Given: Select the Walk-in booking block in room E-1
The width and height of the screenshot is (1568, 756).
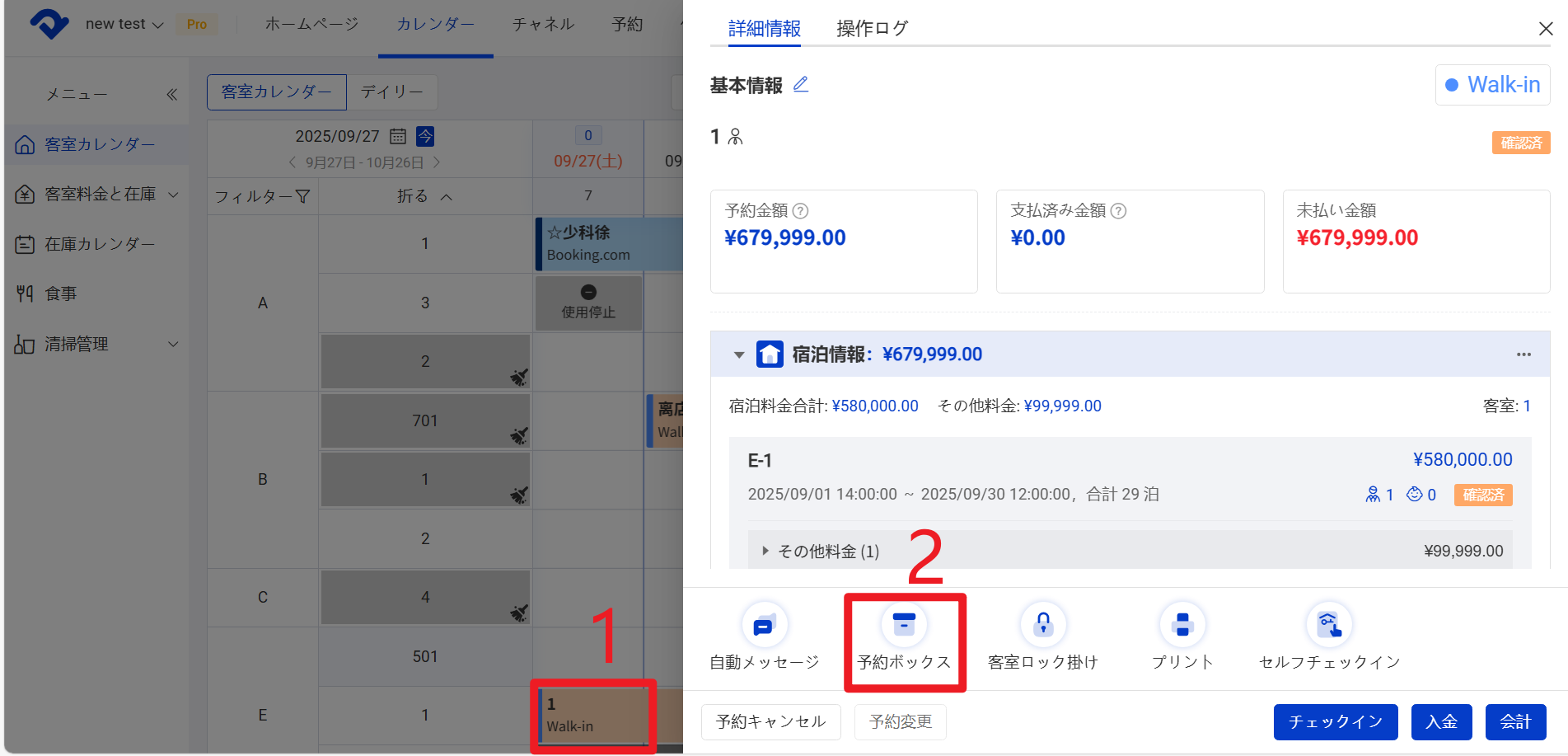Looking at the screenshot, I should coord(592,715).
